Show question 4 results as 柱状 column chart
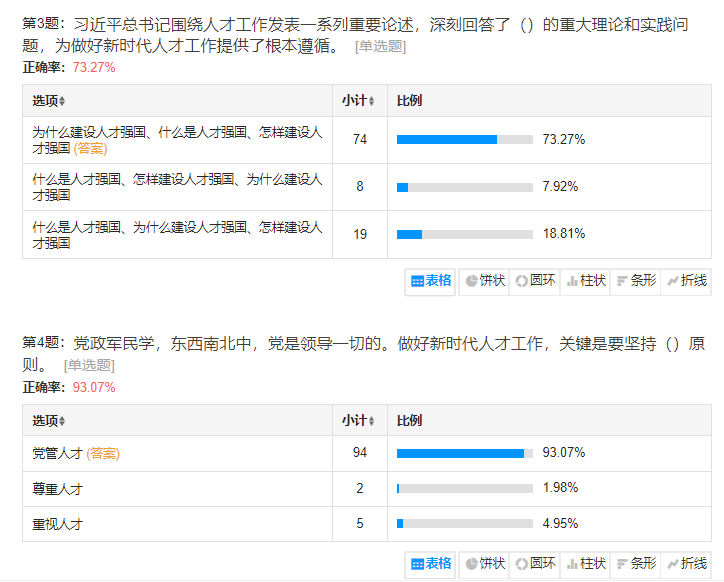 [x=585, y=564]
